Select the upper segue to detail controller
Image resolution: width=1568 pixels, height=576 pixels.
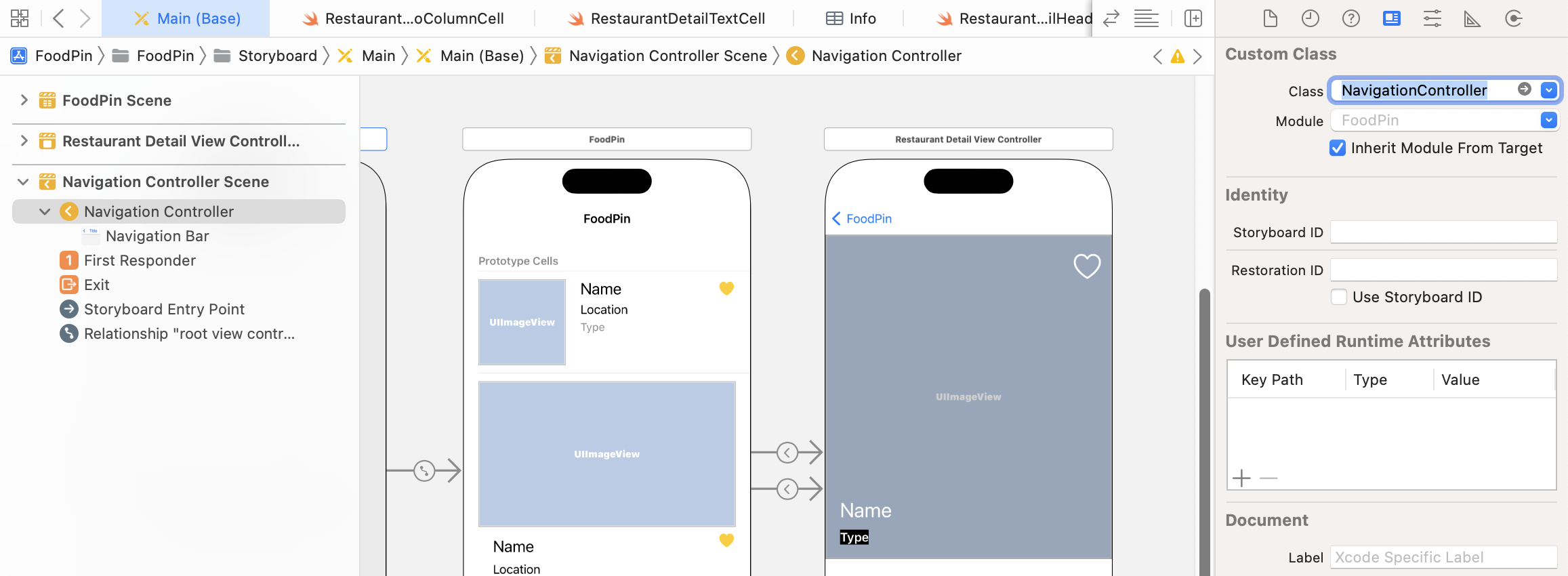(787, 453)
